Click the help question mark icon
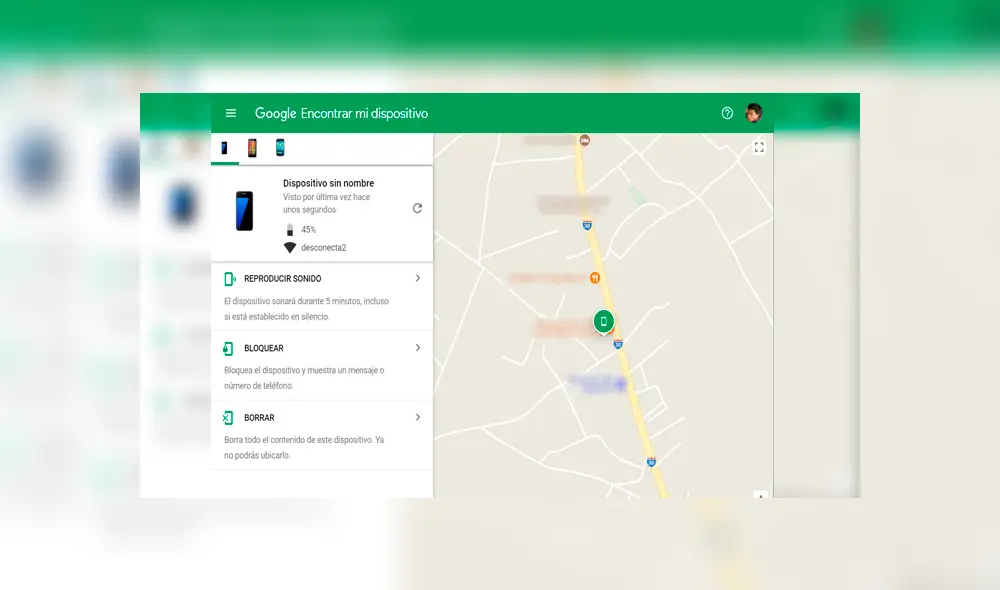The image size is (1000, 590). pos(727,113)
